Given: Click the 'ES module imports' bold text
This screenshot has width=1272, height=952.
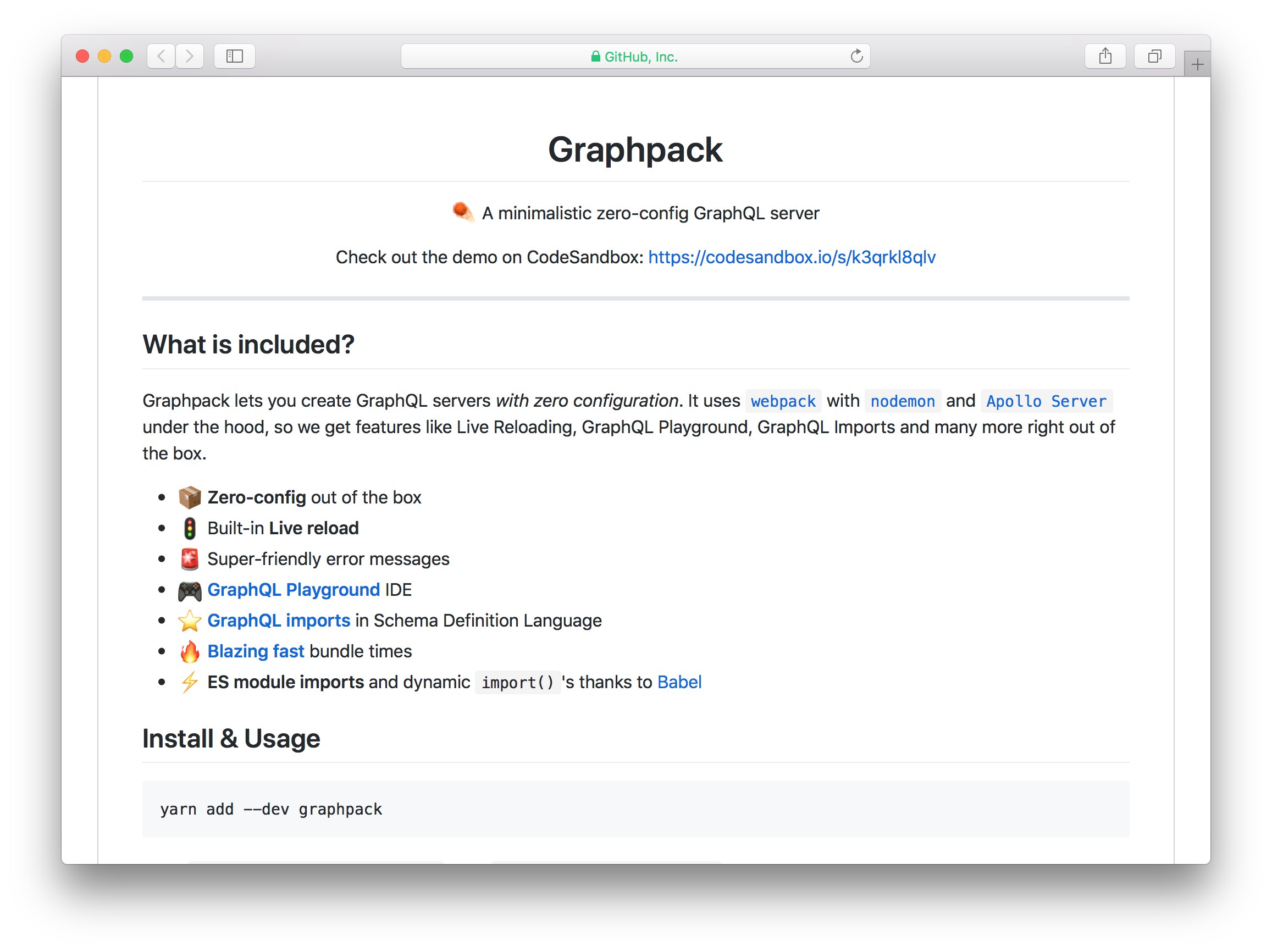Looking at the screenshot, I should [286, 682].
